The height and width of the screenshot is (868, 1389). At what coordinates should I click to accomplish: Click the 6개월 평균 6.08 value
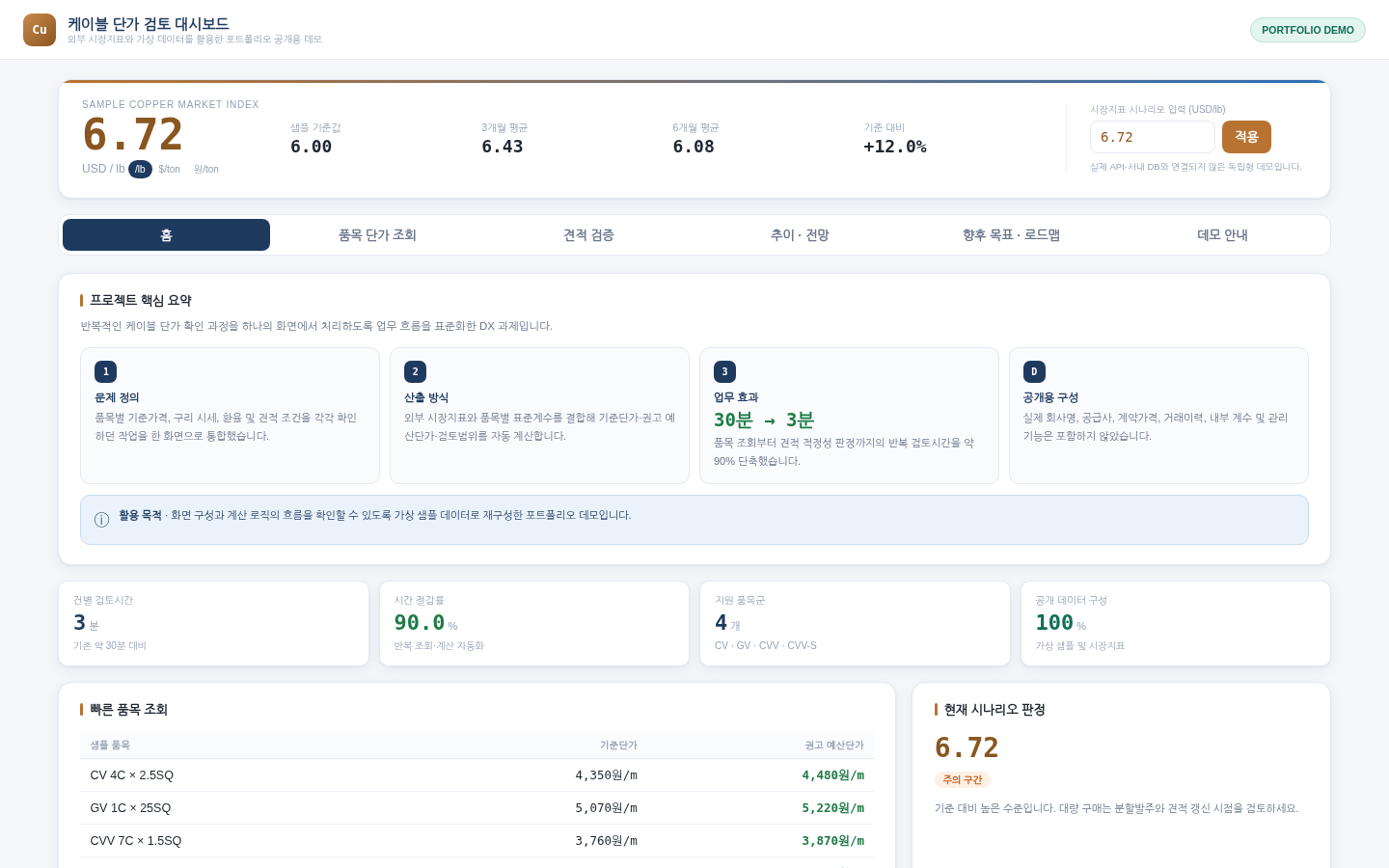pyautogui.click(x=693, y=147)
